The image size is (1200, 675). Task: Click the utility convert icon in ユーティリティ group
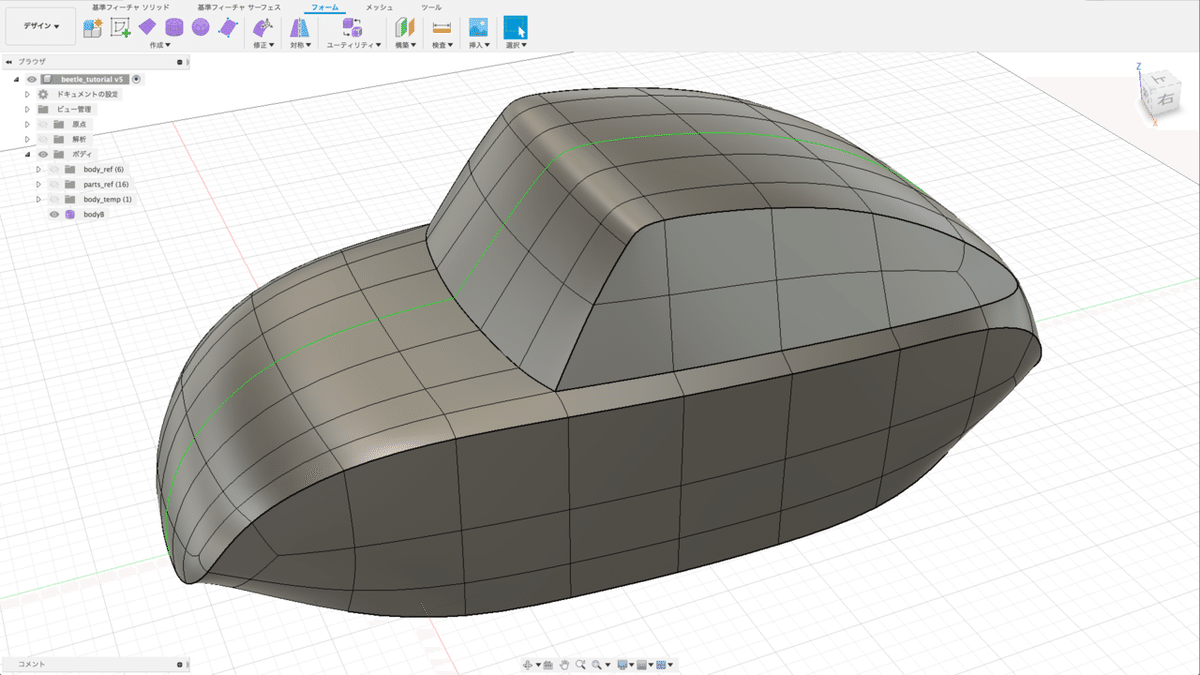(x=352, y=28)
